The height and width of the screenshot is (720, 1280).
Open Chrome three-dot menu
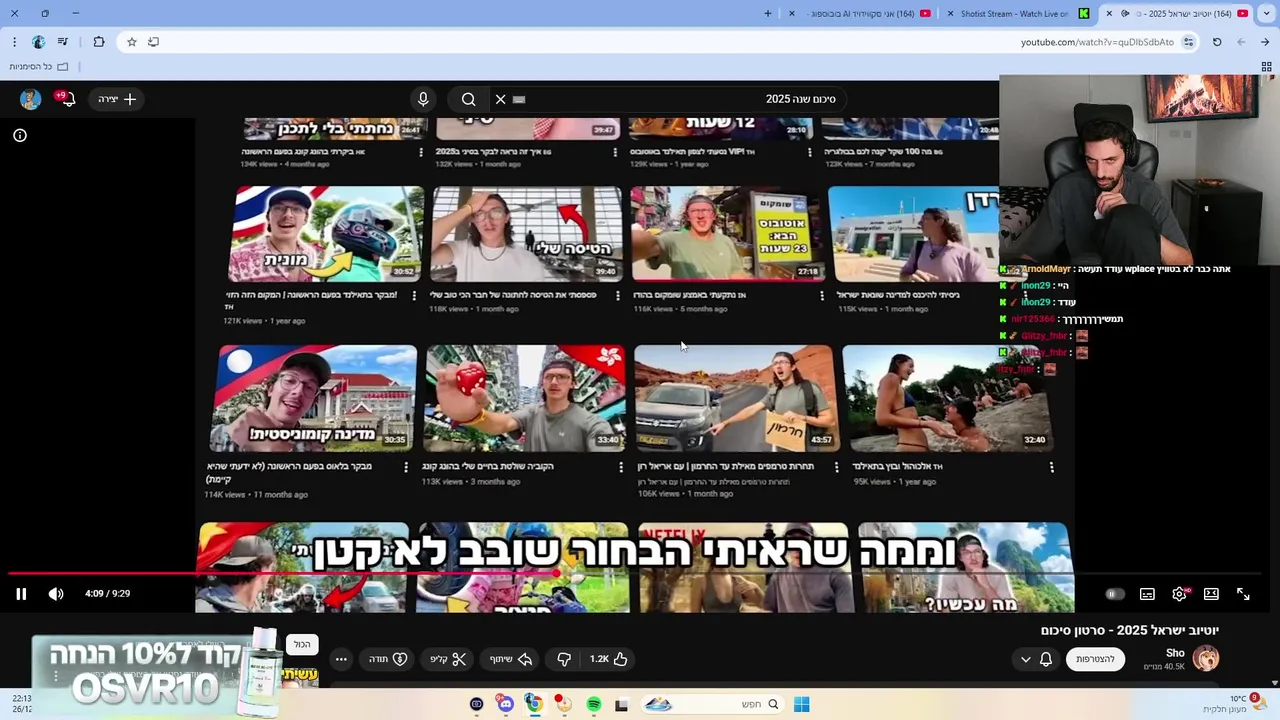pos(14,42)
